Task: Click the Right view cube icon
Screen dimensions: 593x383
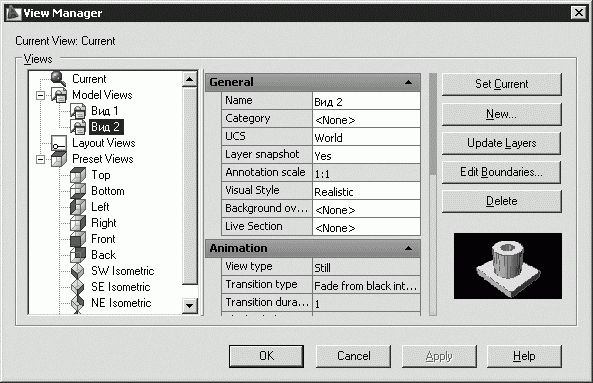Action: [x=78, y=223]
